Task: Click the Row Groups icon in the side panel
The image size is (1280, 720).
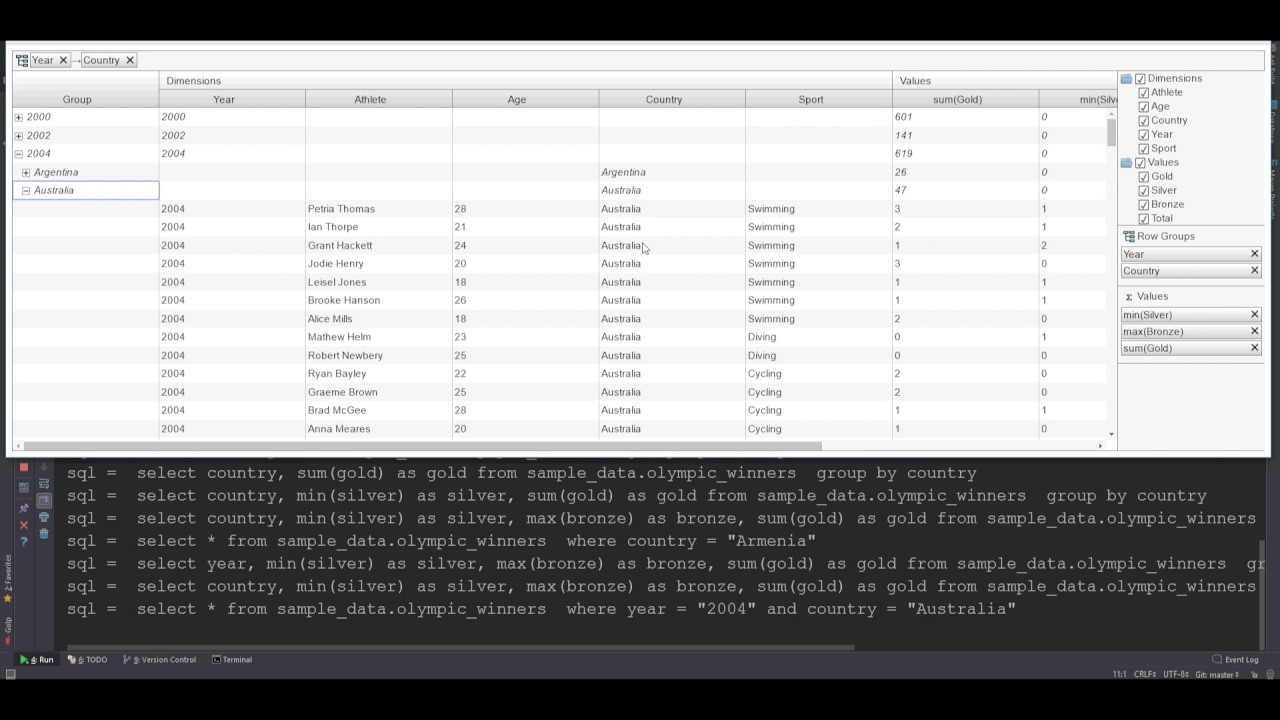Action: (x=1129, y=237)
